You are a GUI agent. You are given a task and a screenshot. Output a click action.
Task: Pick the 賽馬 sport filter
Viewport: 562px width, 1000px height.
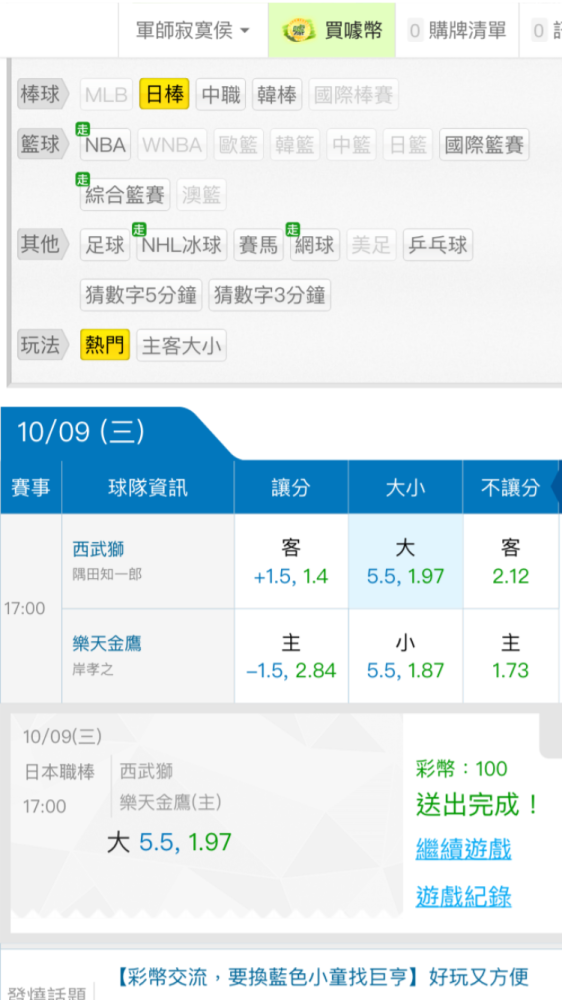pos(258,245)
